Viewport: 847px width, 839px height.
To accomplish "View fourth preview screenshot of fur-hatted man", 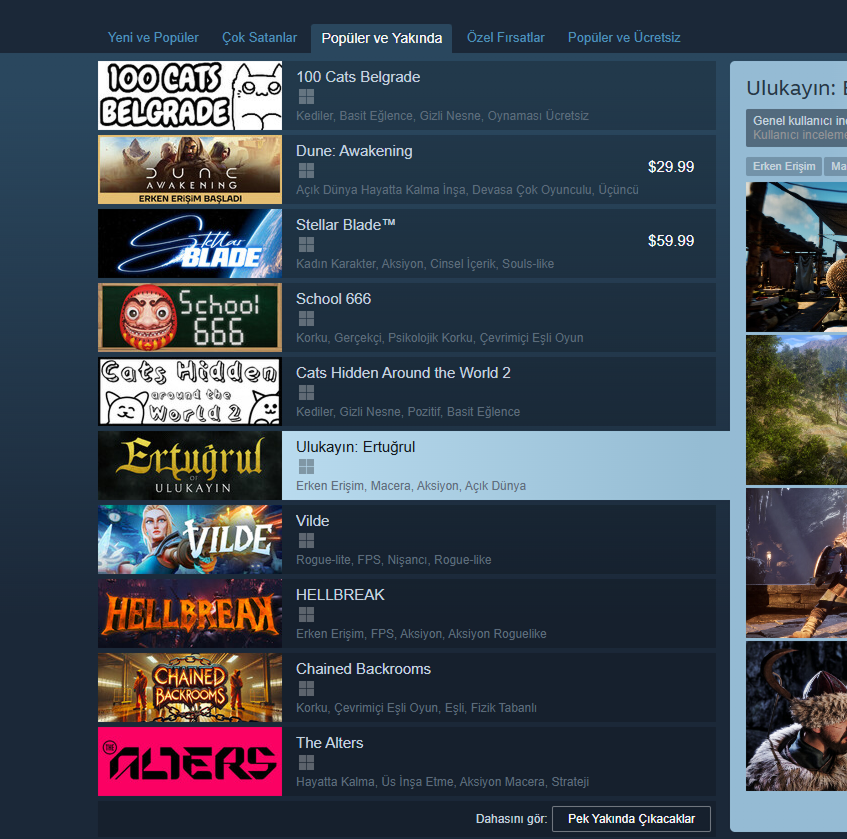I will coord(796,716).
